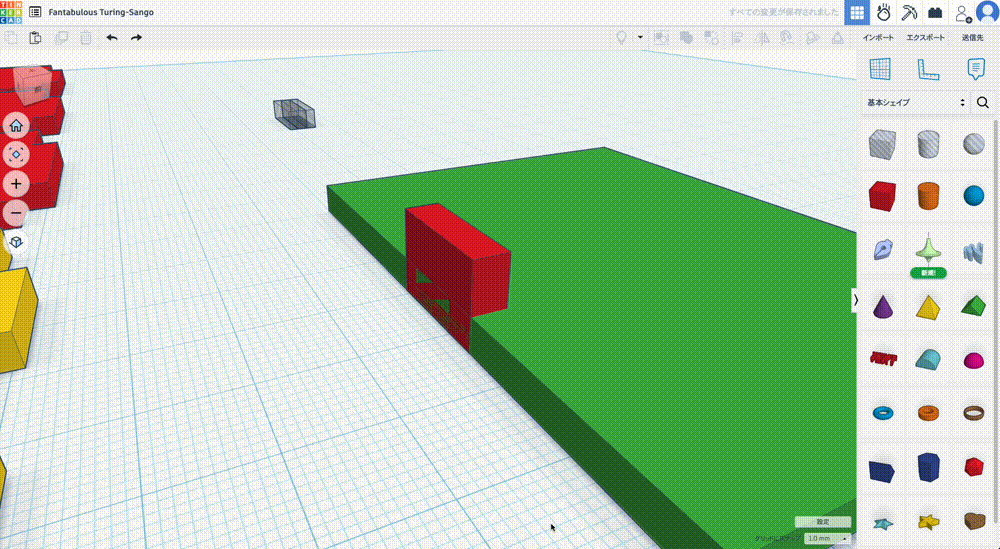Open the snap grid 1.0 mm dropdown
Image resolution: width=1000 pixels, height=549 pixels.
[x=827, y=538]
